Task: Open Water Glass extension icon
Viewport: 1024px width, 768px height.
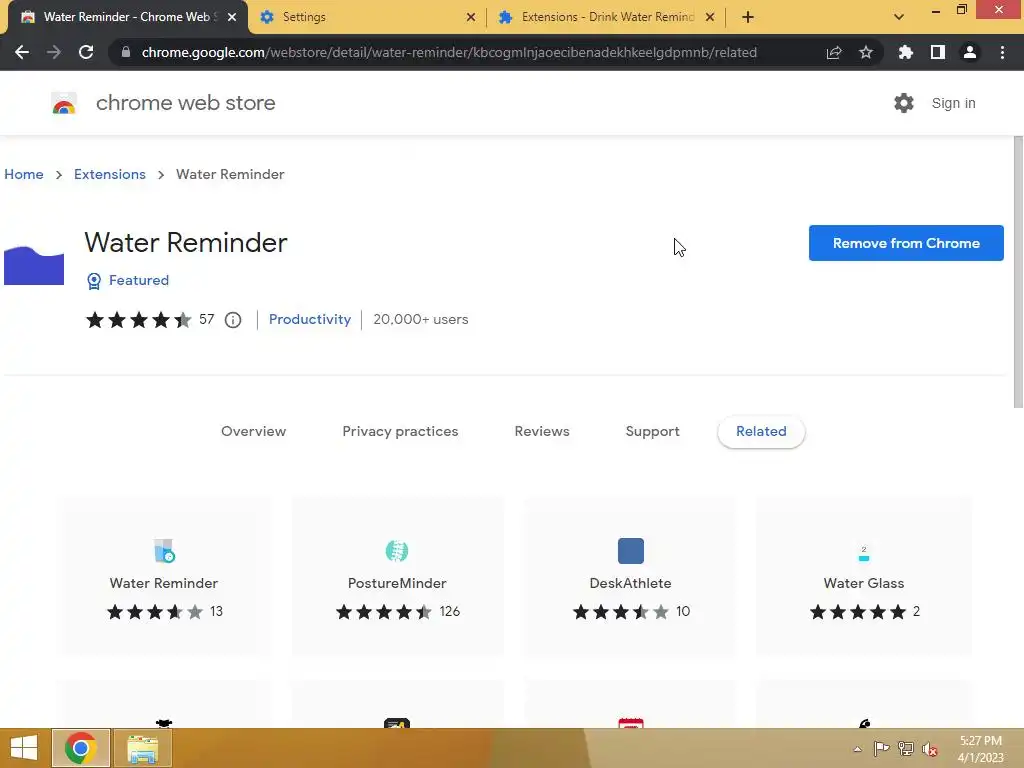Action: (864, 552)
